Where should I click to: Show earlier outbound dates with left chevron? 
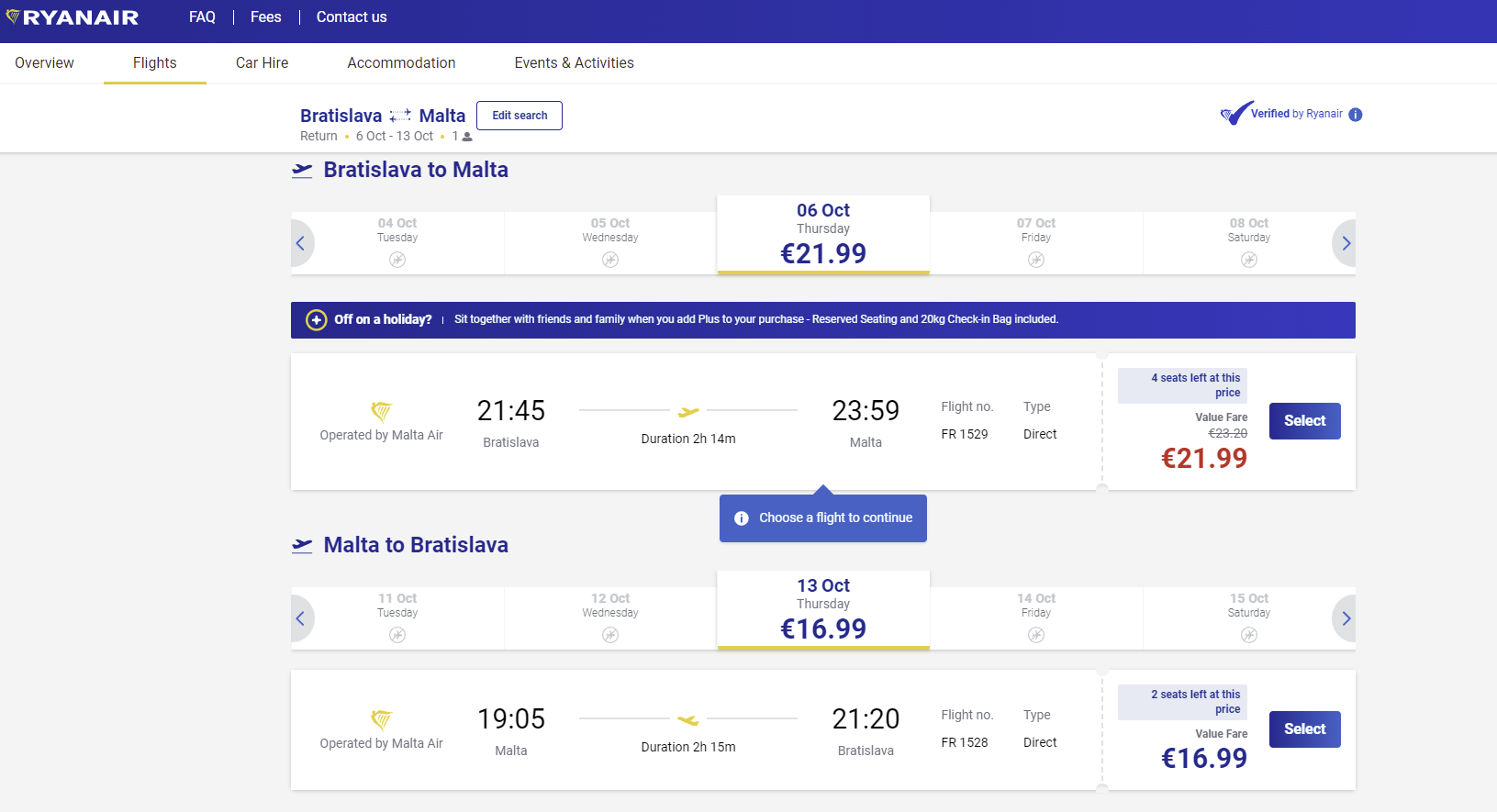coord(301,243)
